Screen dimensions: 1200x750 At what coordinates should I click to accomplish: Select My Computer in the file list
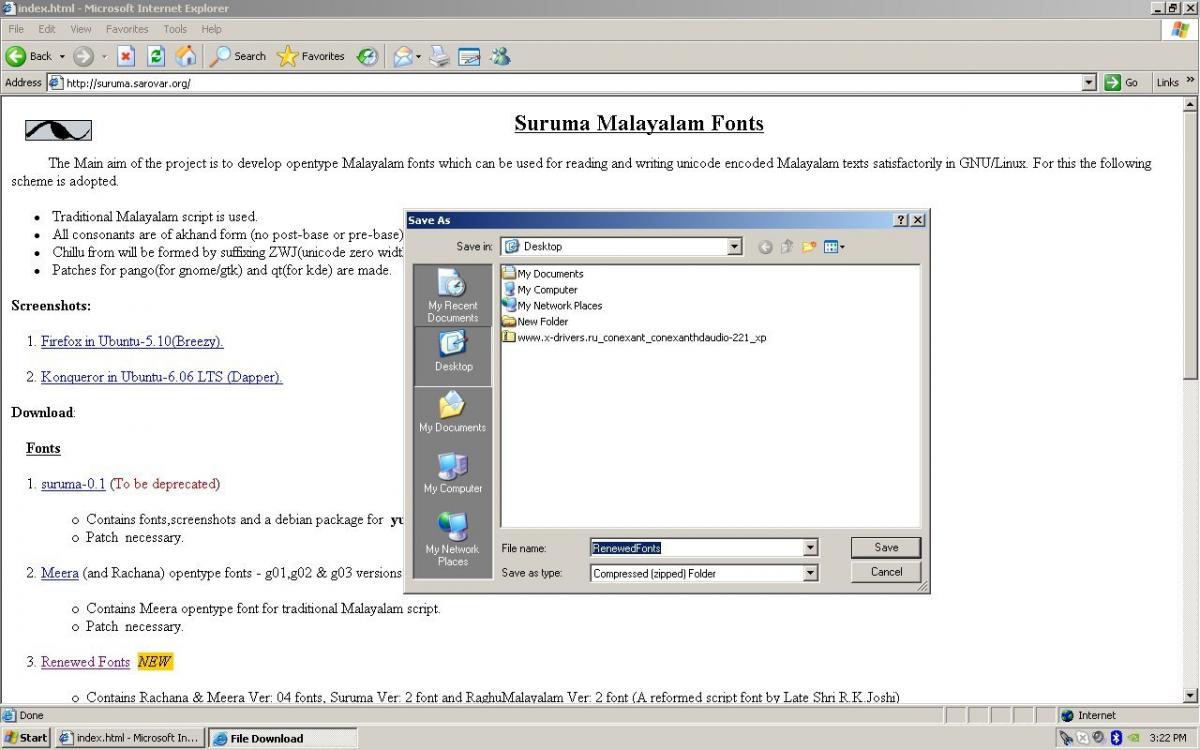tap(540, 289)
